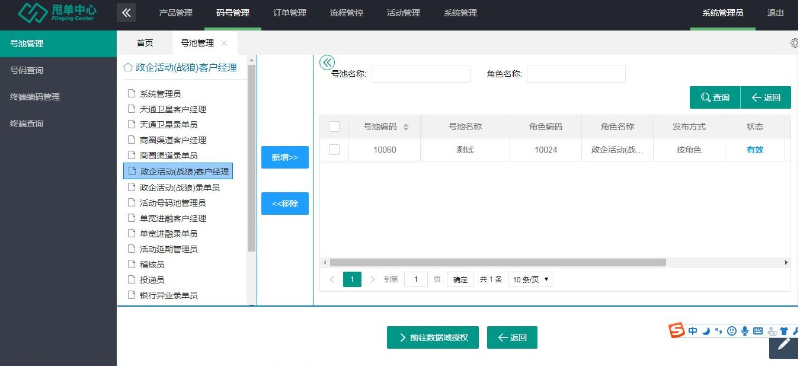Click the 号池名称 input field

click(x=421, y=74)
